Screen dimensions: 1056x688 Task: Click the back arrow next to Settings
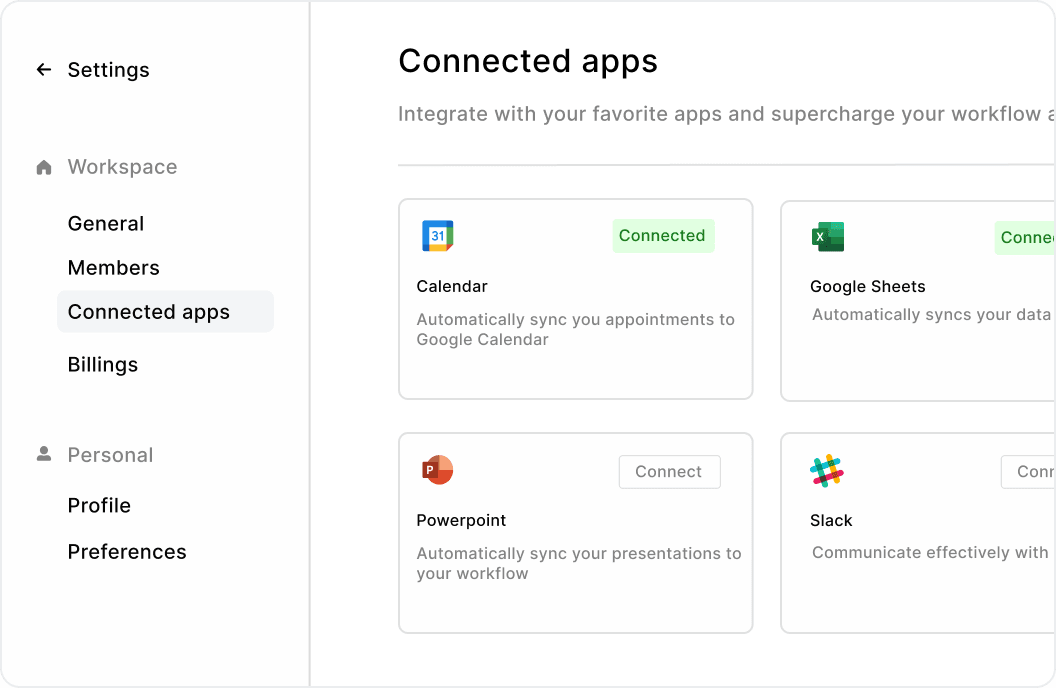pos(44,70)
